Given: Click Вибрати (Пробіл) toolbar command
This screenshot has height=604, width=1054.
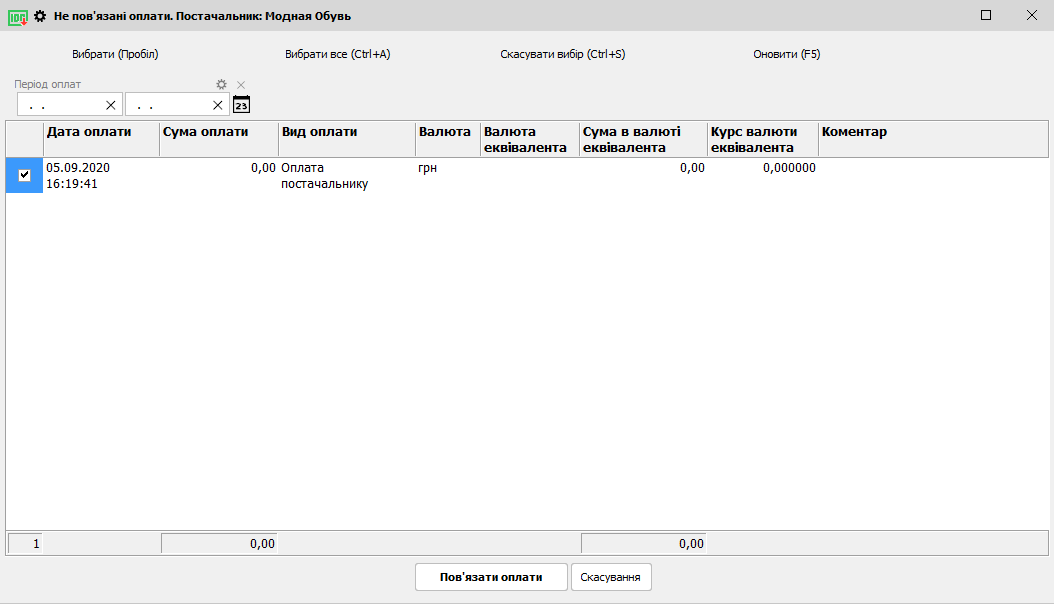Looking at the screenshot, I should (115, 54).
